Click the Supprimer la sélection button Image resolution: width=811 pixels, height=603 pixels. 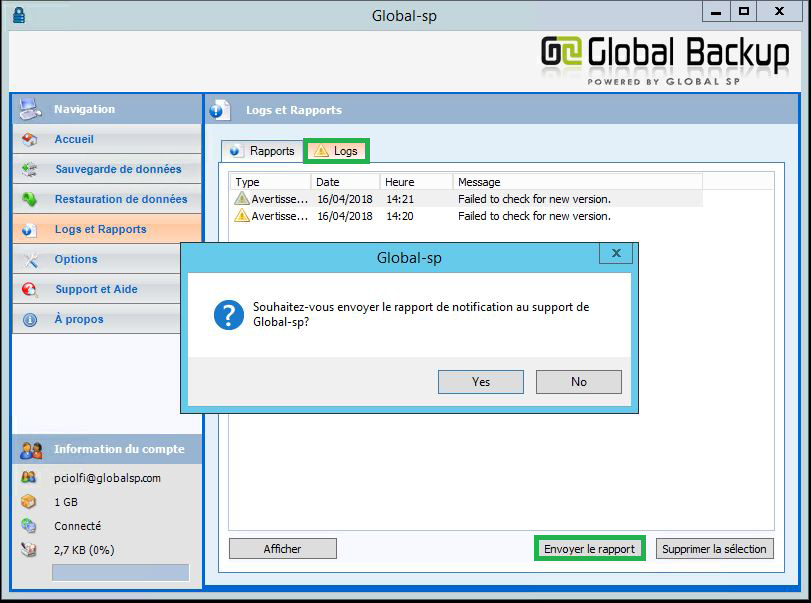tap(715, 549)
